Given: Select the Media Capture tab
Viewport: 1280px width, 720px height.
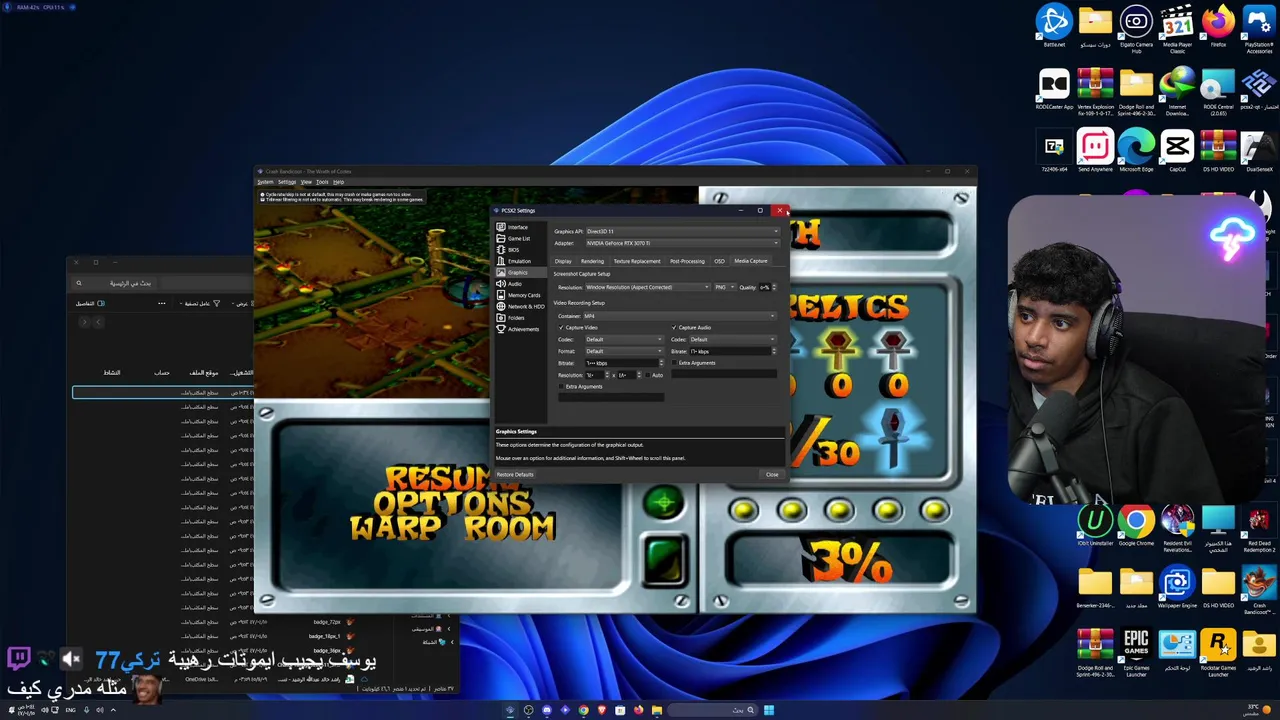Looking at the screenshot, I should coord(751,261).
